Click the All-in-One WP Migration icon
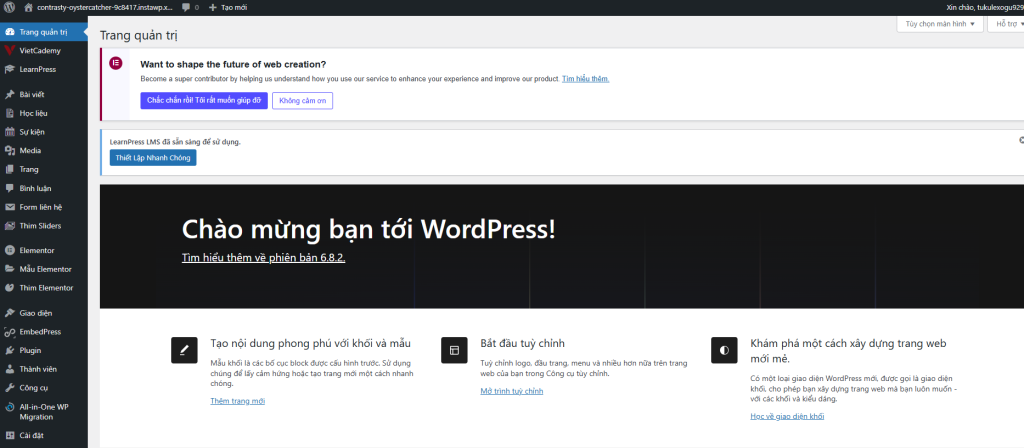1024x448 pixels. tap(9, 407)
